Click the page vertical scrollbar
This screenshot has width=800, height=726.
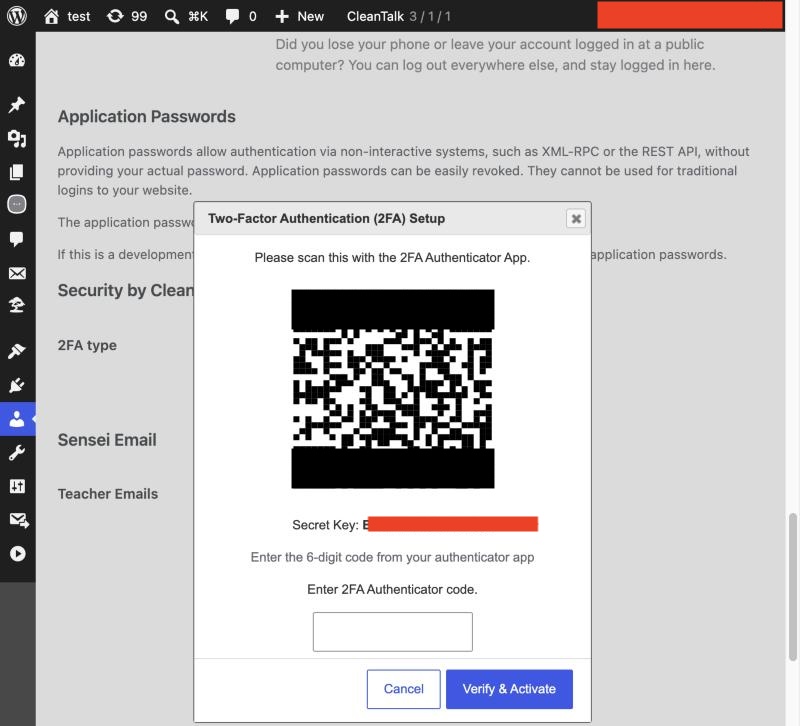pyautogui.click(x=792, y=587)
